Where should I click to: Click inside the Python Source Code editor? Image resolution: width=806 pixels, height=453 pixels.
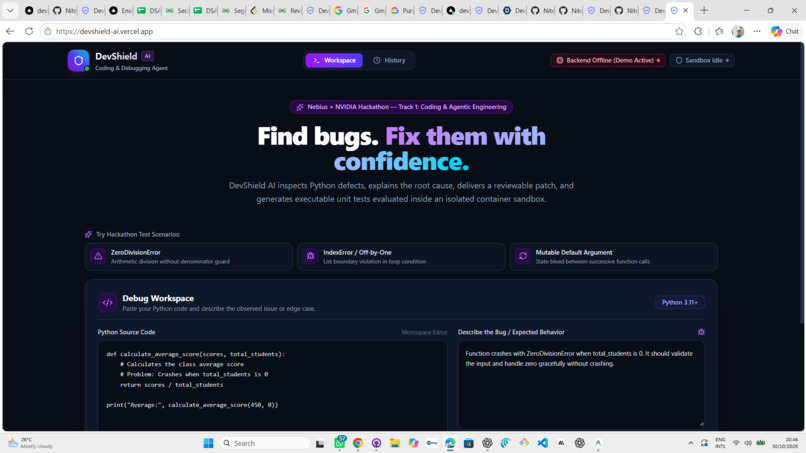pyautogui.click(x=272, y=385)
